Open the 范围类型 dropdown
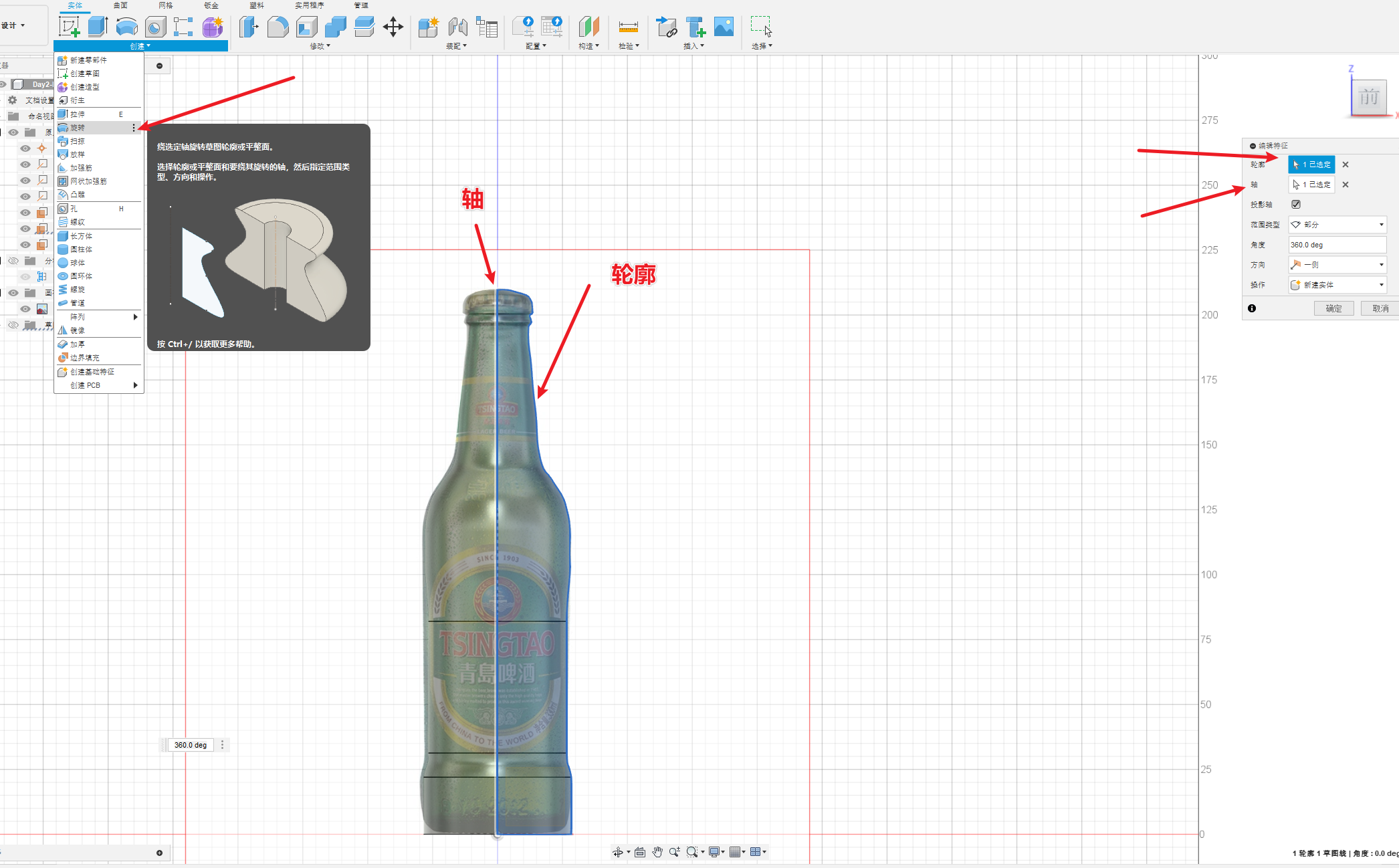Screen dimensions: 1399x868 (1337, 225)
